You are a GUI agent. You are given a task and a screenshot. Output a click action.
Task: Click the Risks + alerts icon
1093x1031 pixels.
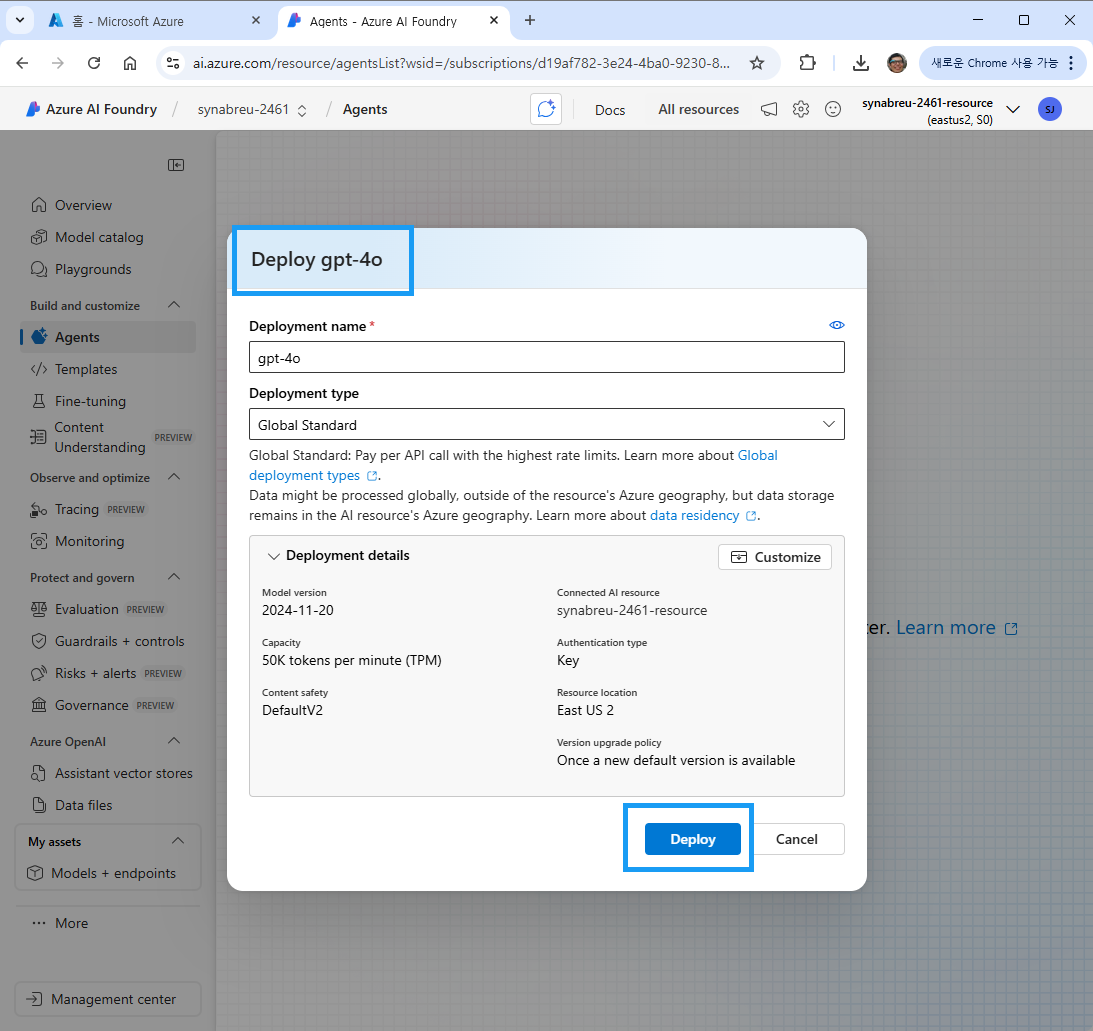tap(39, 673)
